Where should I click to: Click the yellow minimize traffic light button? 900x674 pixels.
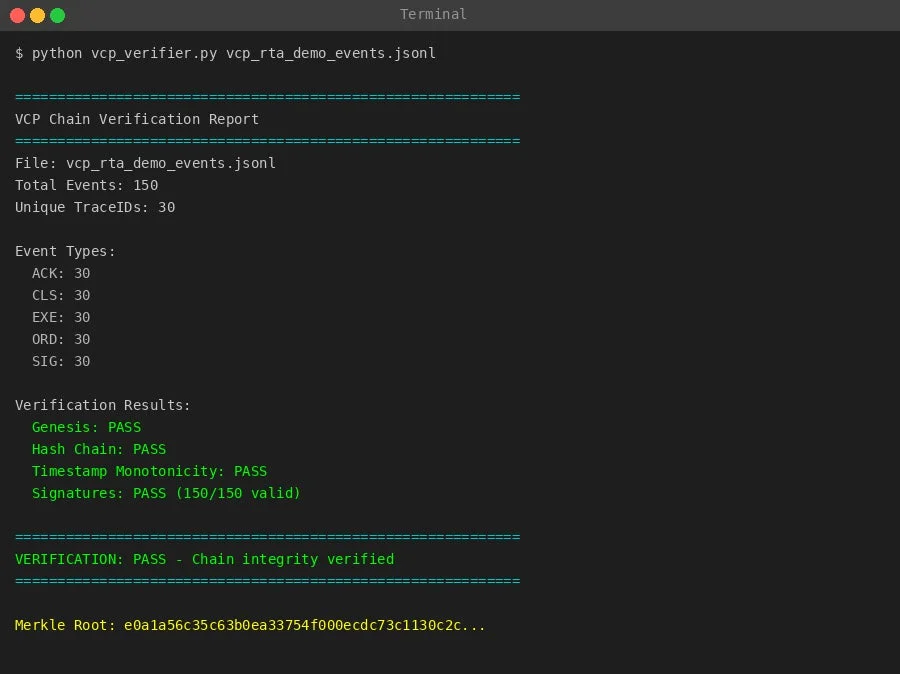tap(38, 15)
